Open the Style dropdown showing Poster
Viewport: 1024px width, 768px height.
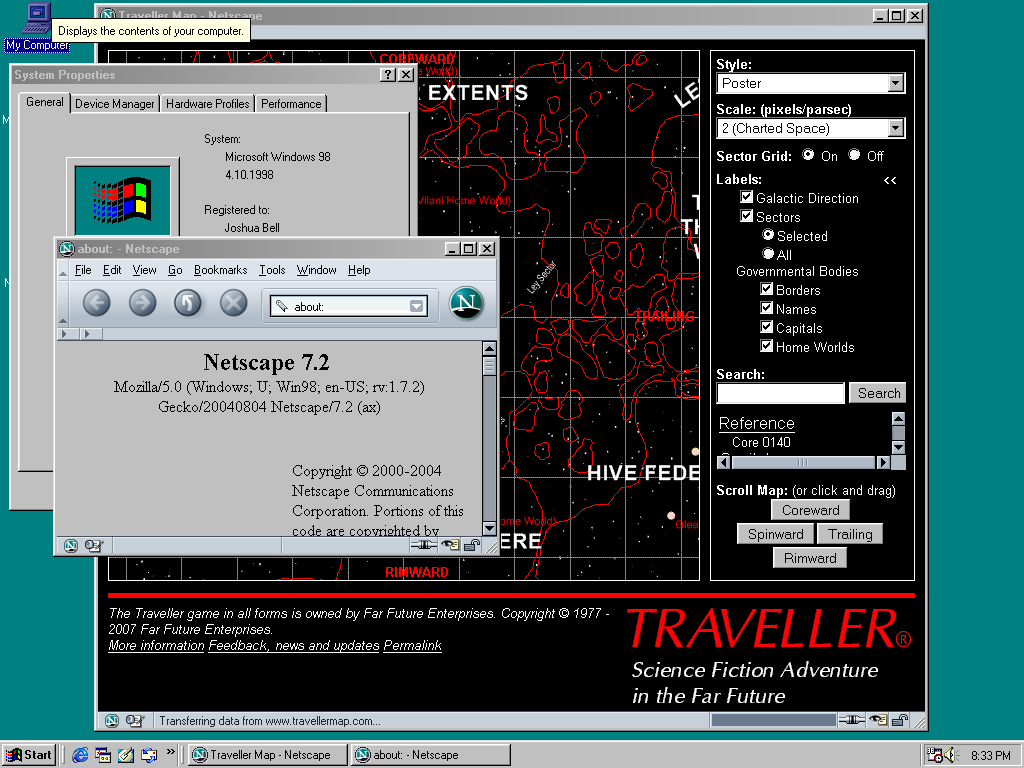coord(810,83)
